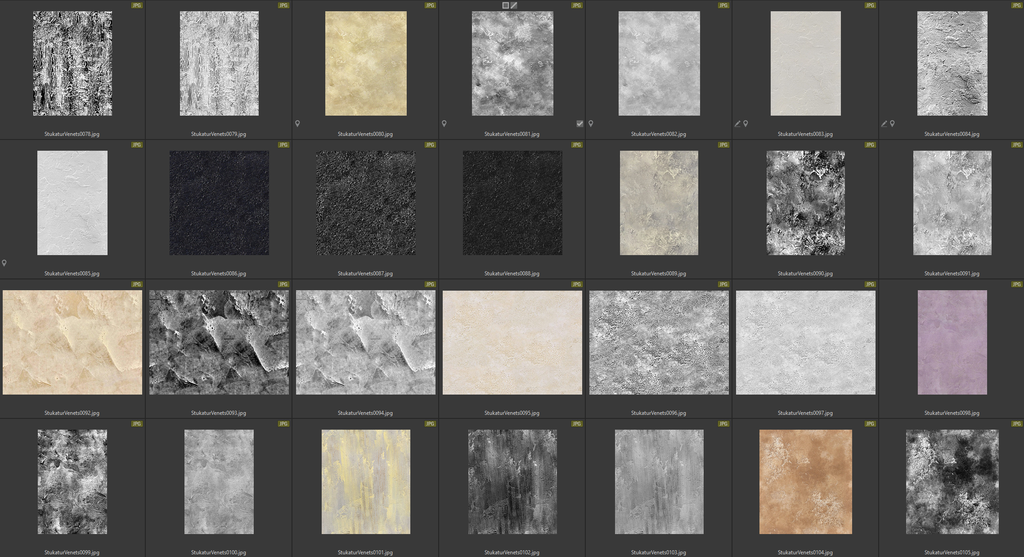Screen dimensions: 1024x557
Task: Click the JPG badge on StukaturVenets0078
Action: pyautogui.click(x=137, y=5)
